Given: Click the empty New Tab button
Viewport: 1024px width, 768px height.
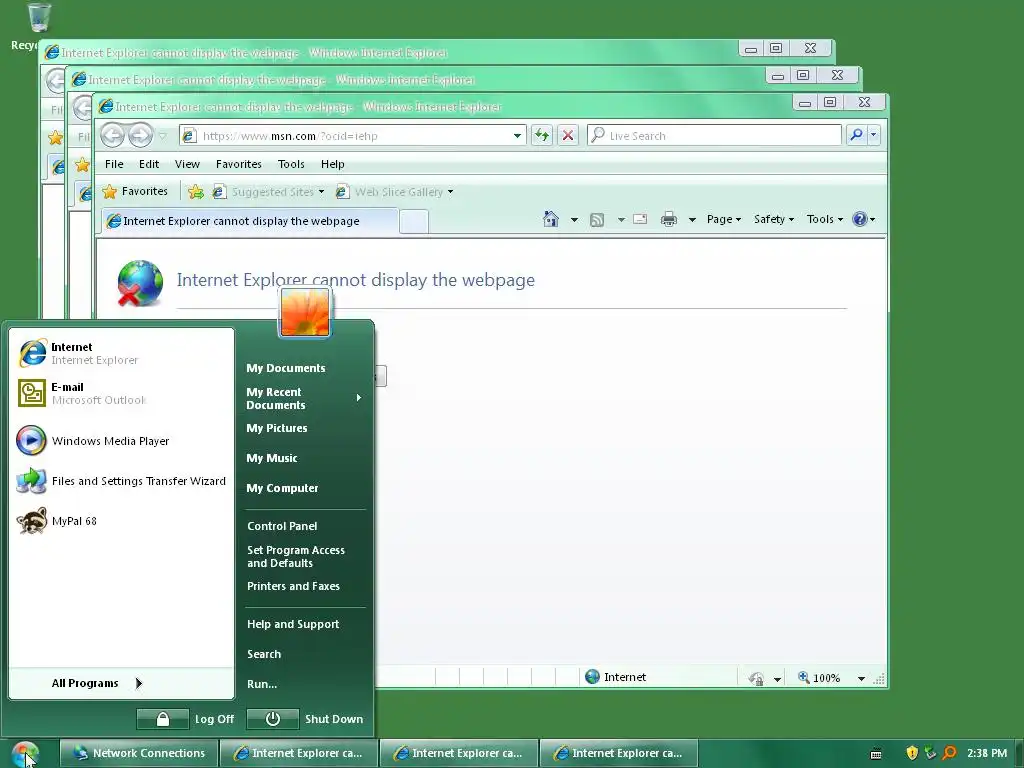Looking at the screenshot, I should click(414, 221).
